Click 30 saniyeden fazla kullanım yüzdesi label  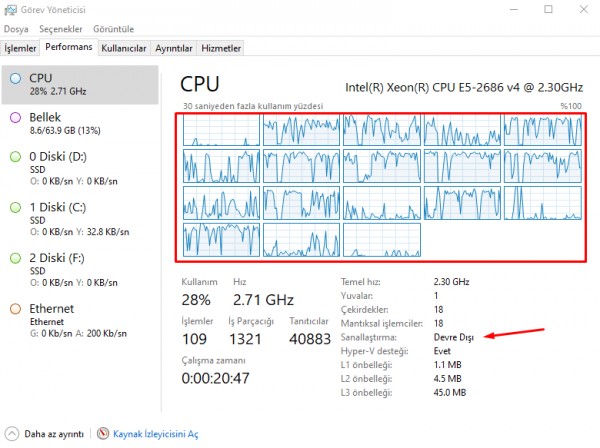pyautogui.click(x=253, y=106)
